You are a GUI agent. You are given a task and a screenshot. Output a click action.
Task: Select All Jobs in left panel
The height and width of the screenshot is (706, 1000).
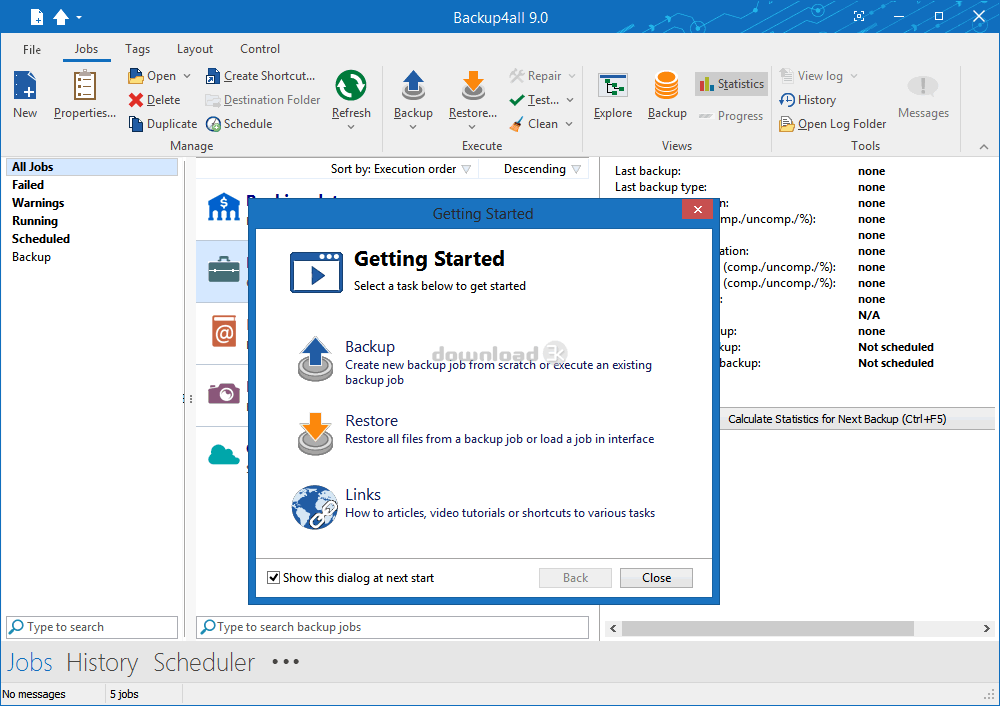tap(92, 167)
